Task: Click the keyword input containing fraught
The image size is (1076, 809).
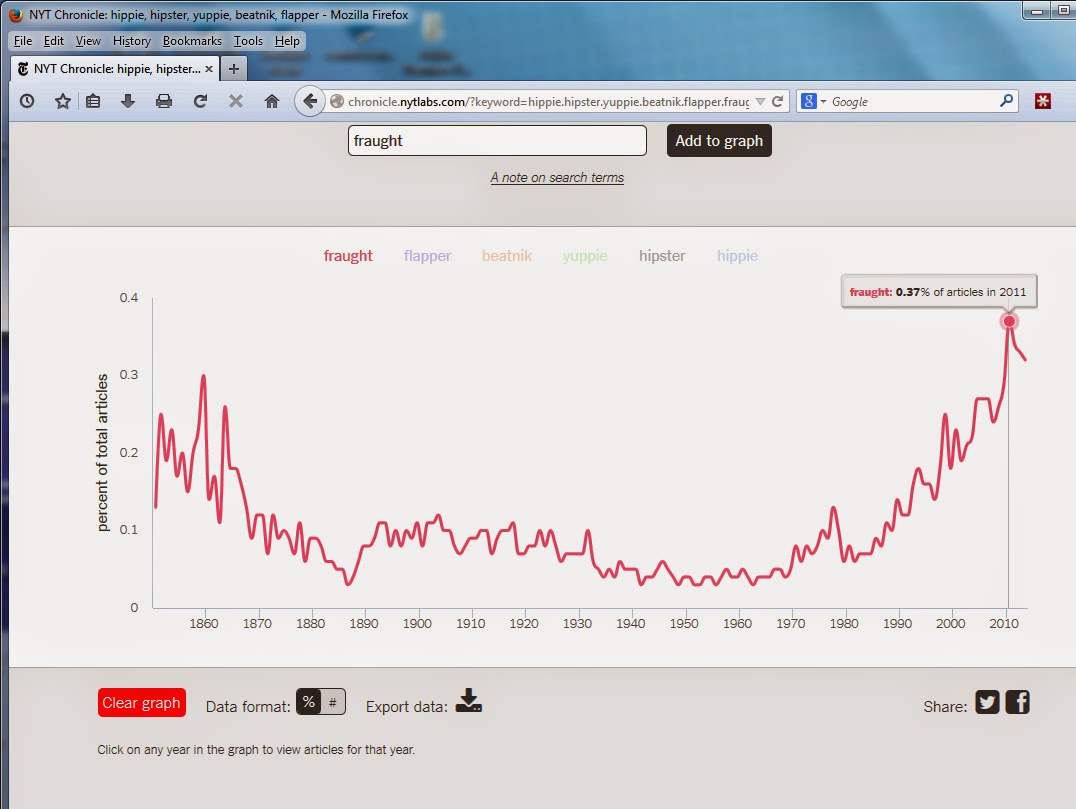Action: (497, 141)
